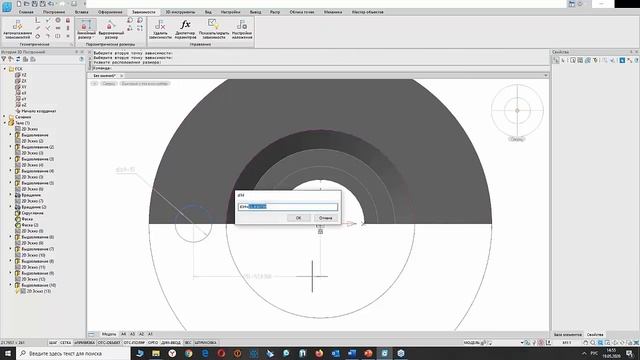Click the help icon in history panel
The width and height of the screenshot is (640, 360).
81,59
